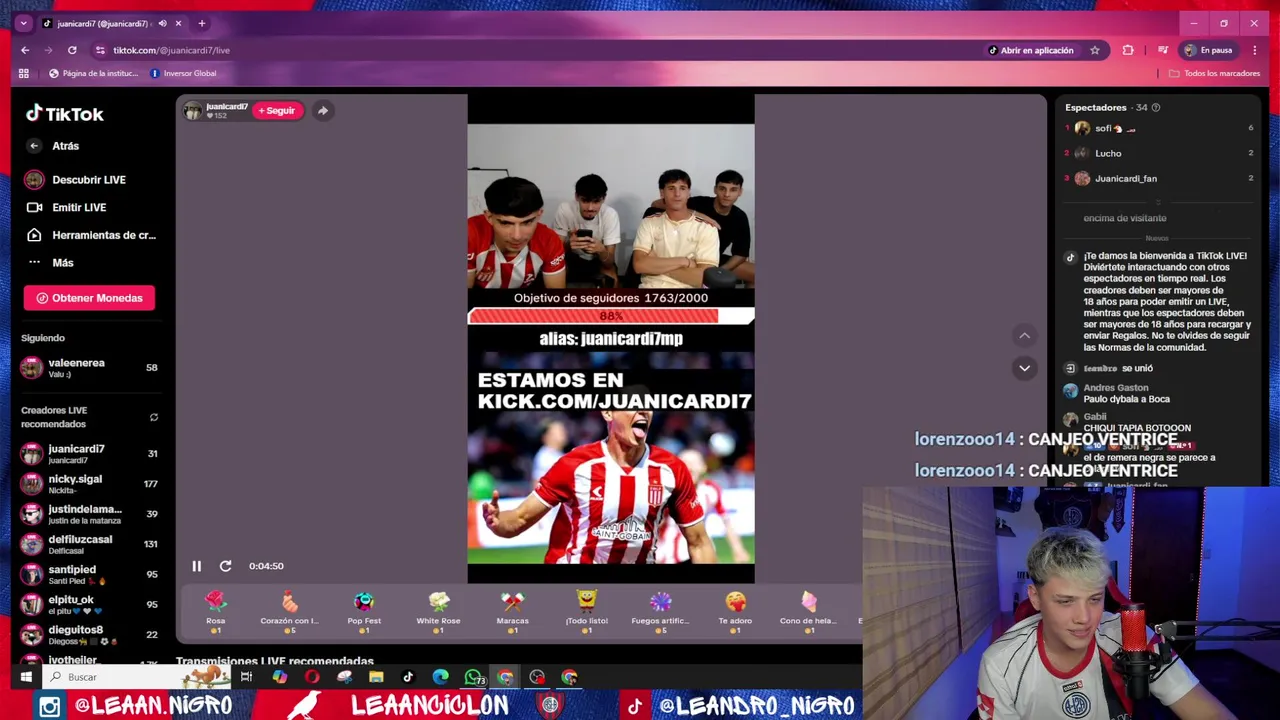
Task: Send the Pop Fest gift
Action: point(364,612)
